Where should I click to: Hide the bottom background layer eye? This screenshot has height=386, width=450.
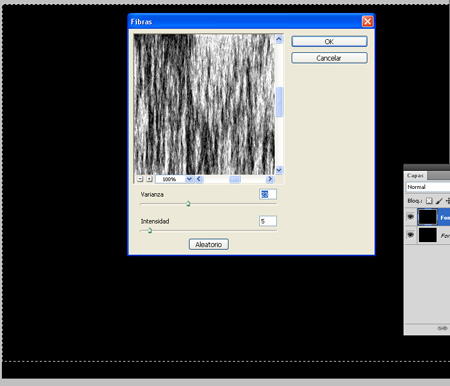pos(410,235)
